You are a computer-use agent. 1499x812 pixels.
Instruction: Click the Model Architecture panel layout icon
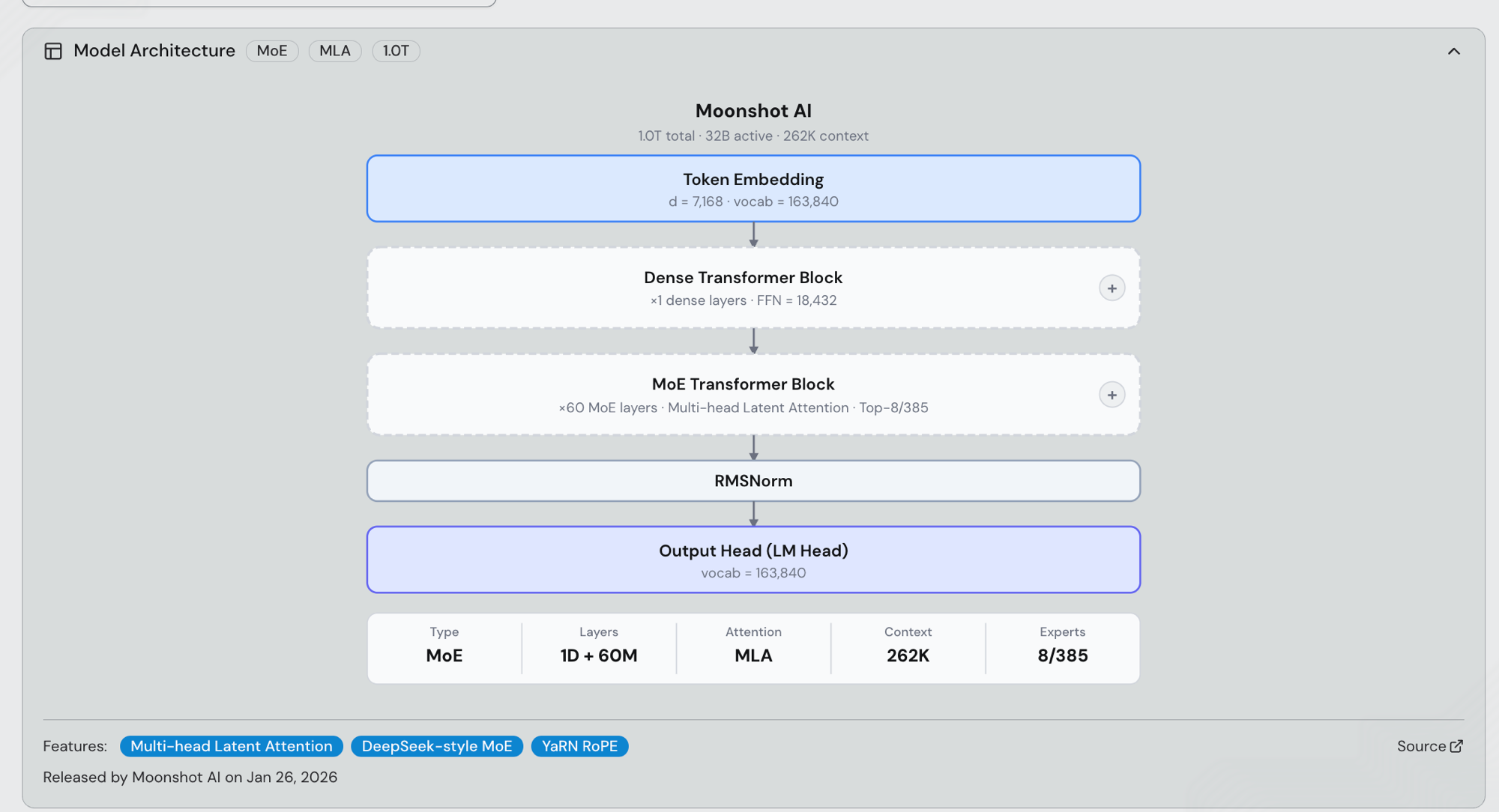click(53, 51)
